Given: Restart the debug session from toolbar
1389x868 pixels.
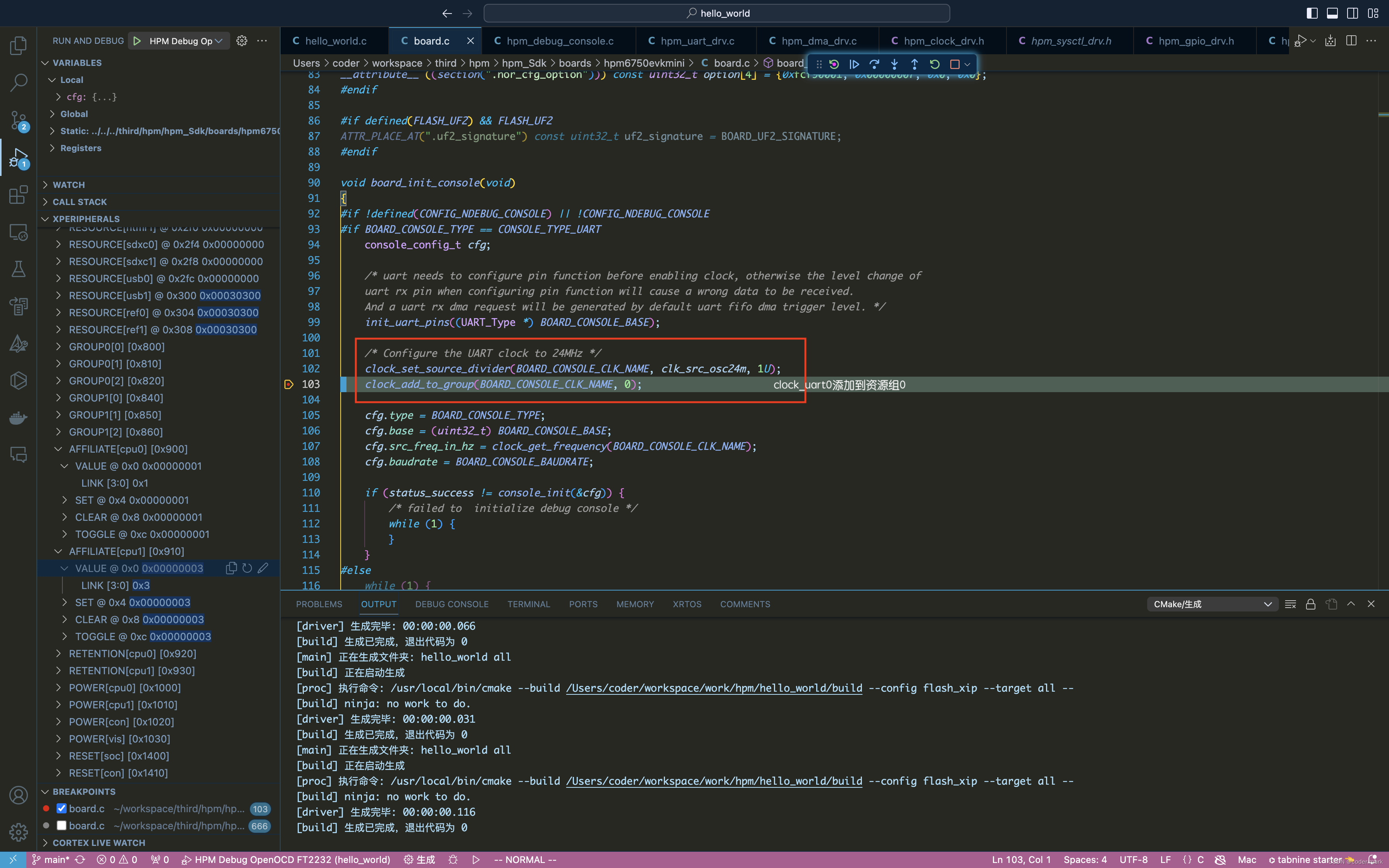Looking at the screenshot, I should click(934, 64).
